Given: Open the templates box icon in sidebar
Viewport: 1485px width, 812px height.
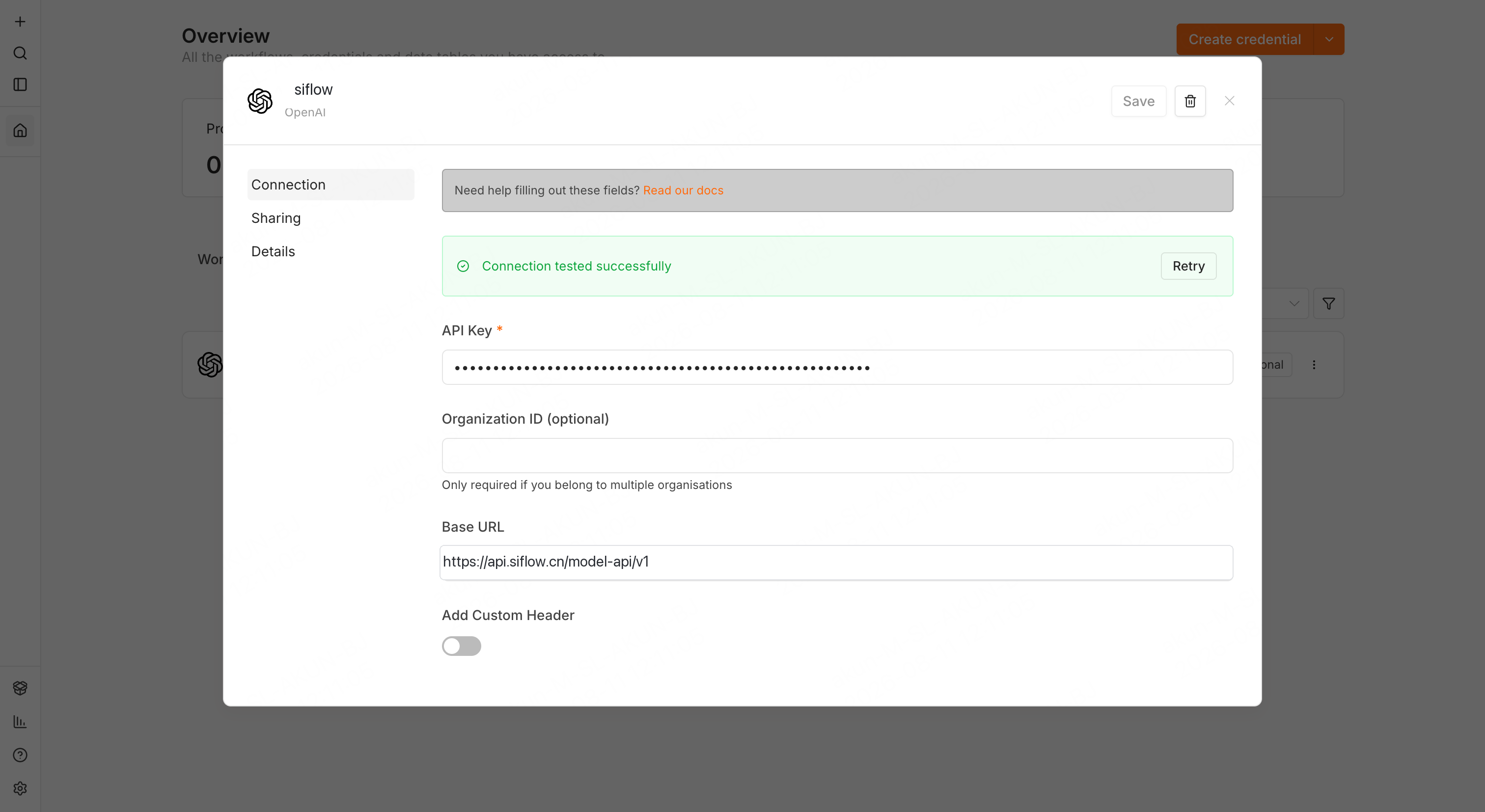Looking at the screenshot, I should click(x=20, y=687).
